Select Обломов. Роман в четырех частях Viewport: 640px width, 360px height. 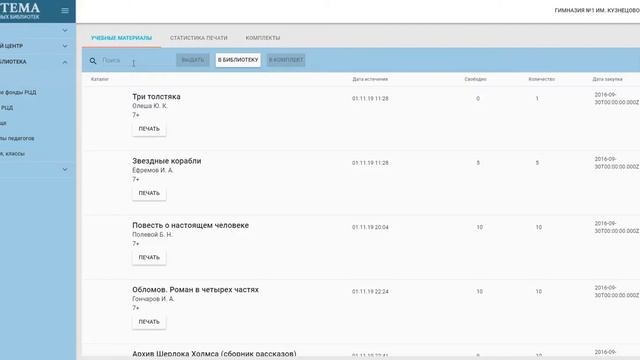tap(195, 290)
